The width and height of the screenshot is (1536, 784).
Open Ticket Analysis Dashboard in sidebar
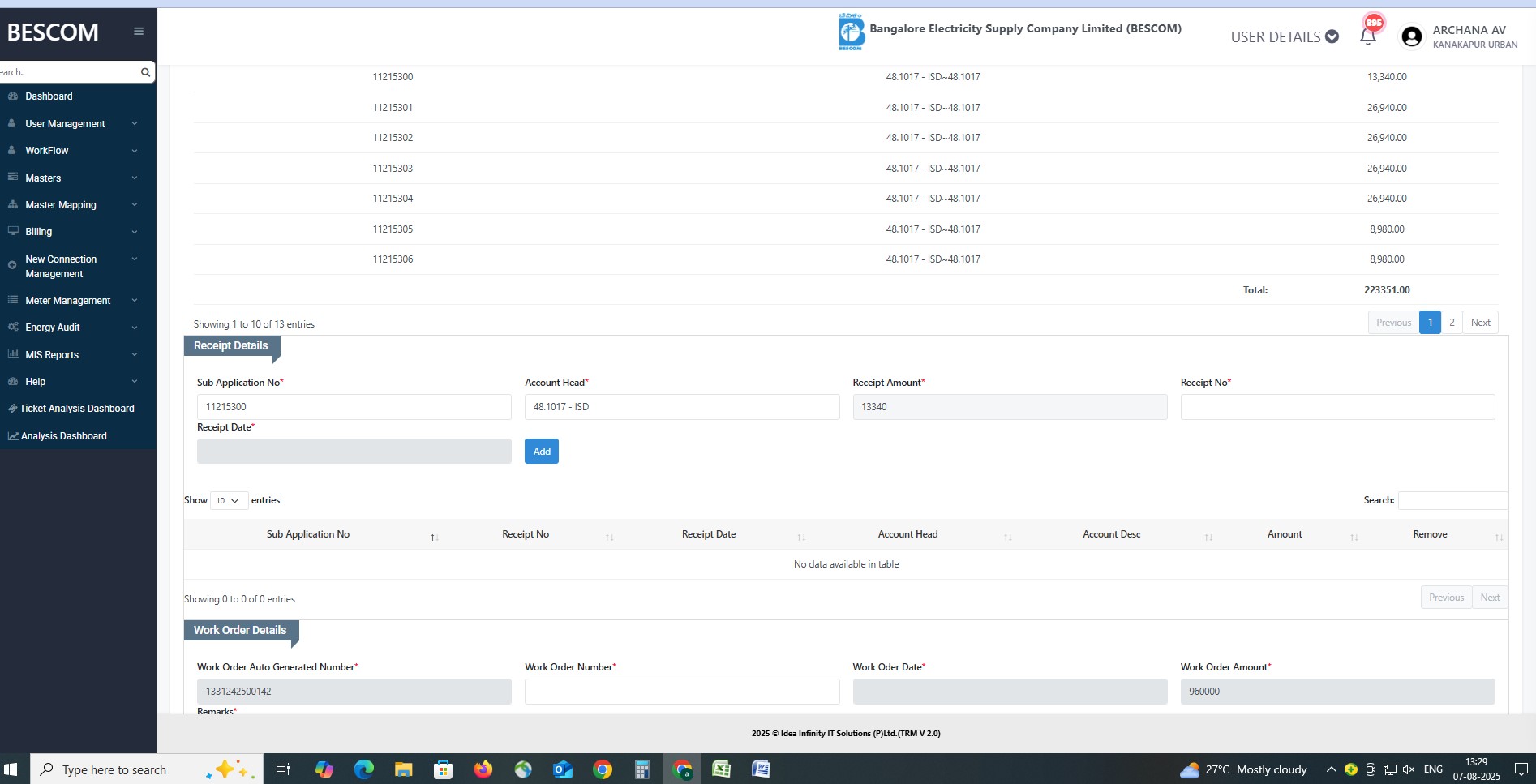coord(76,409)
